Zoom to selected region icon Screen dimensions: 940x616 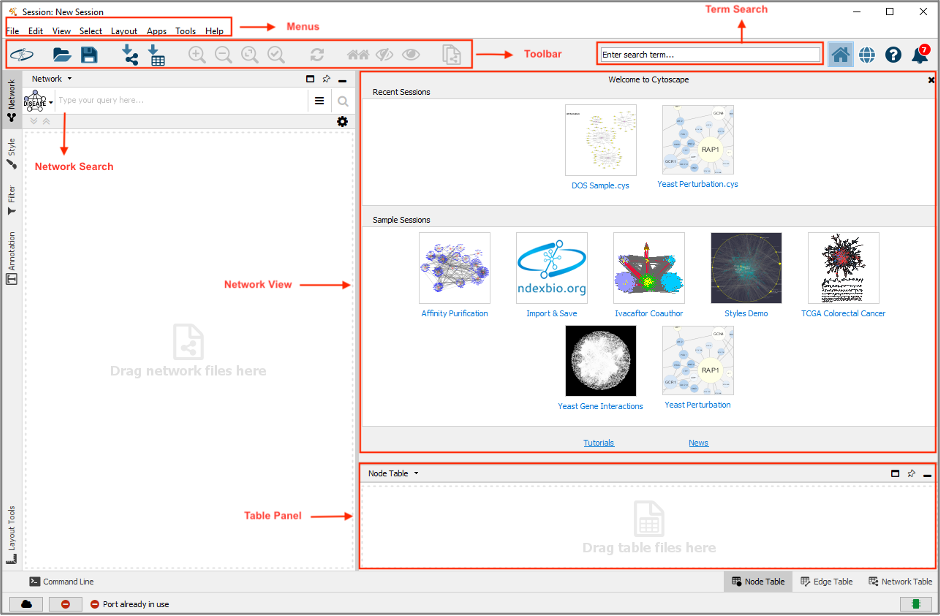(x=276, y=55)
